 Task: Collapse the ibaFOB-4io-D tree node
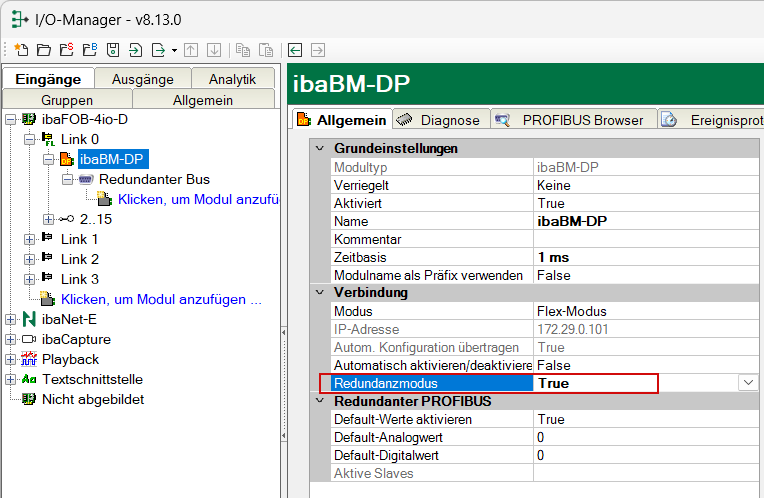click(10, 119)
